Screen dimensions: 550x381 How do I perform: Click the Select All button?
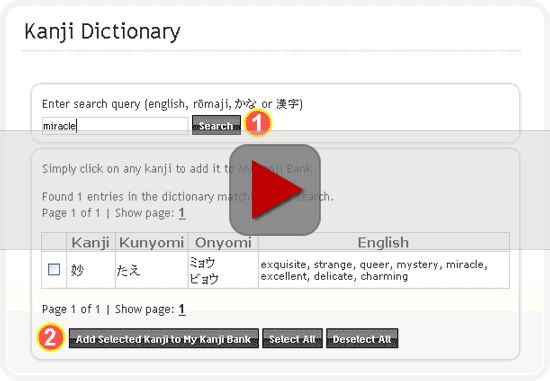[x=293, y=339]
